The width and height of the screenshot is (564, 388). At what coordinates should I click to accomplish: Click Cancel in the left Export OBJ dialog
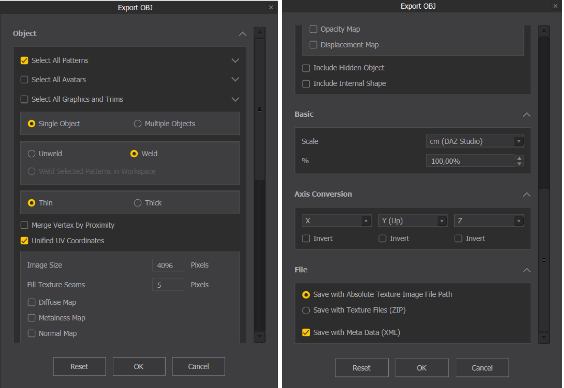(x=198, y=366)
